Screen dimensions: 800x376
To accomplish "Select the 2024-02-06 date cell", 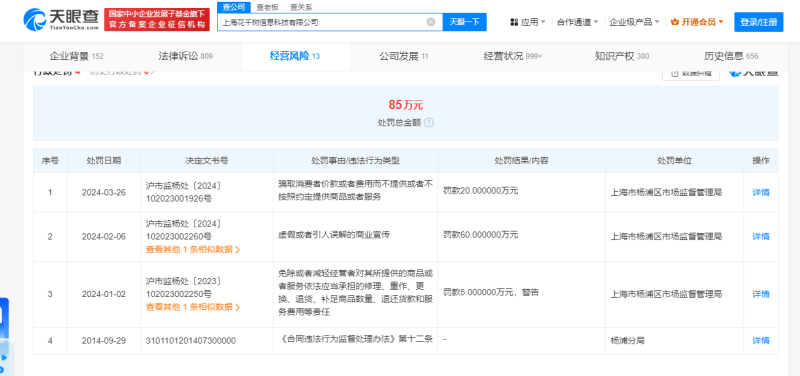I will (104, 236).
